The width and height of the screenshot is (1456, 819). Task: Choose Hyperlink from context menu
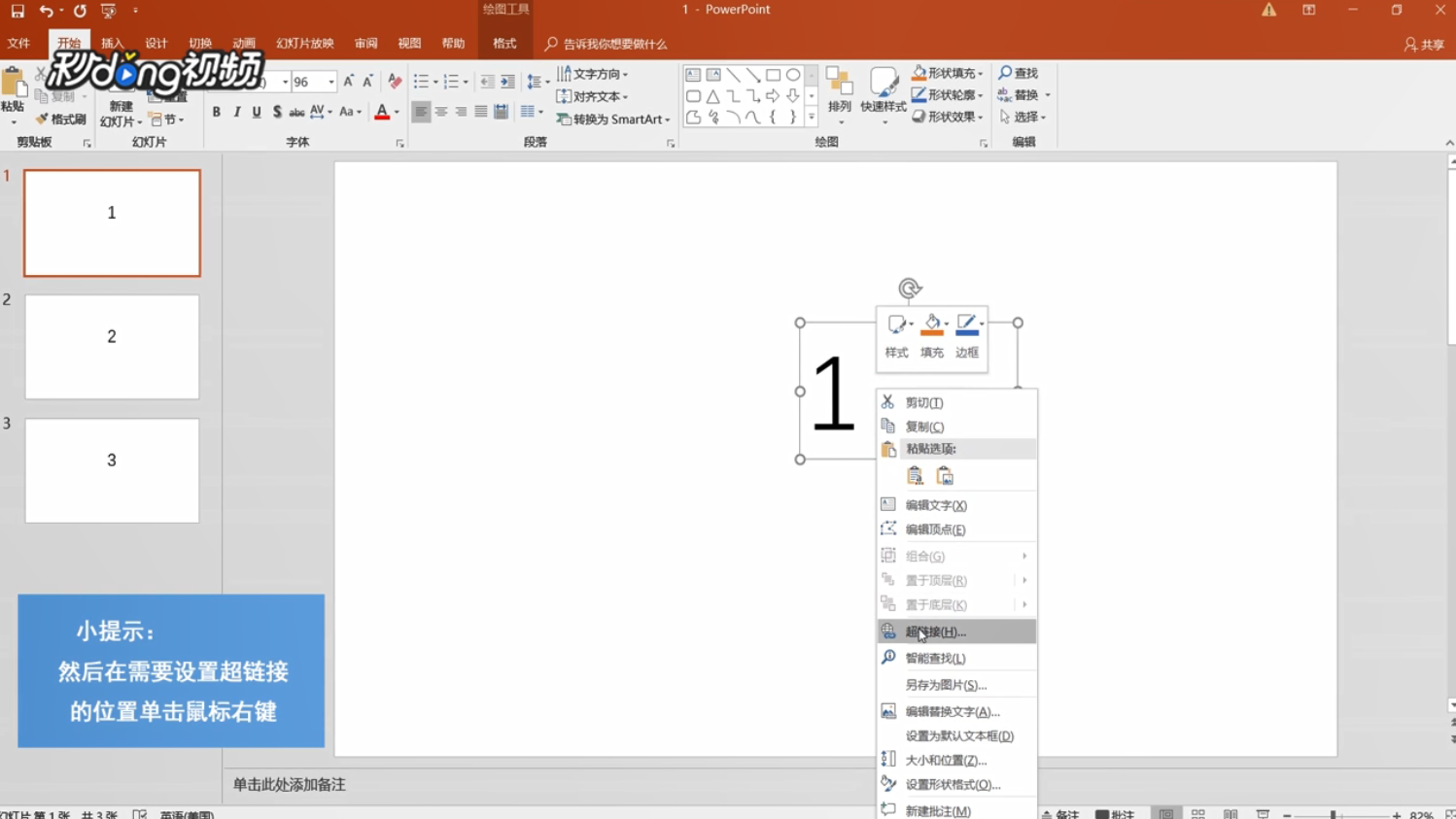tap(956, 631)
